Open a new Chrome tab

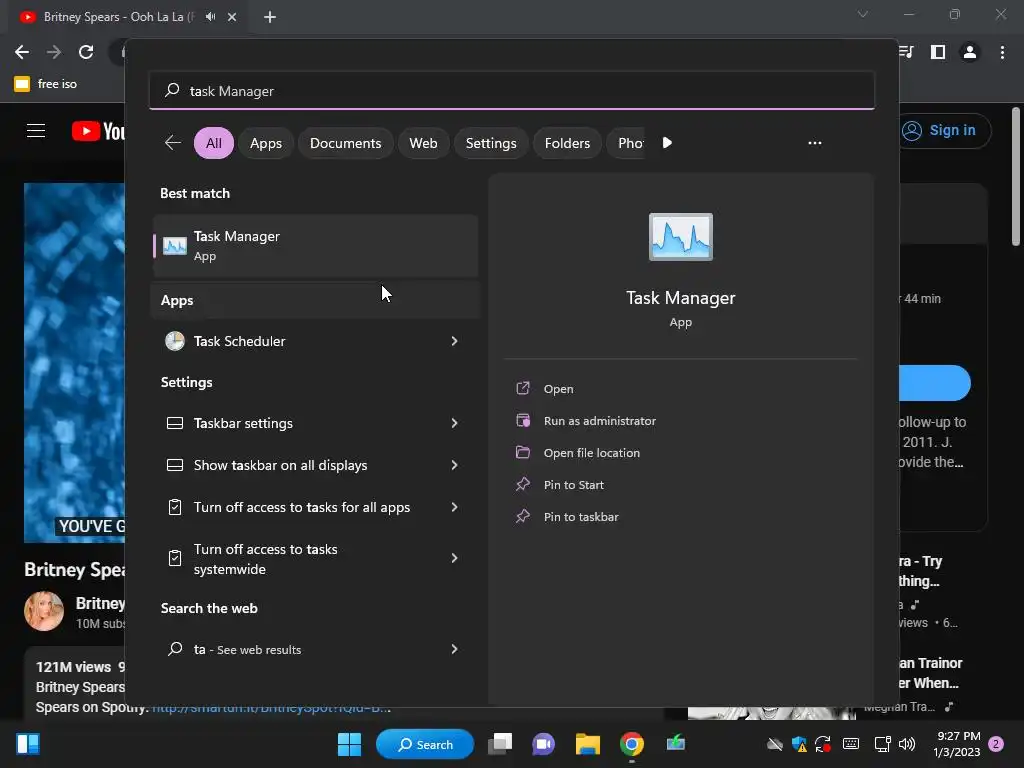pyautogui.click(x=270, y=17)
